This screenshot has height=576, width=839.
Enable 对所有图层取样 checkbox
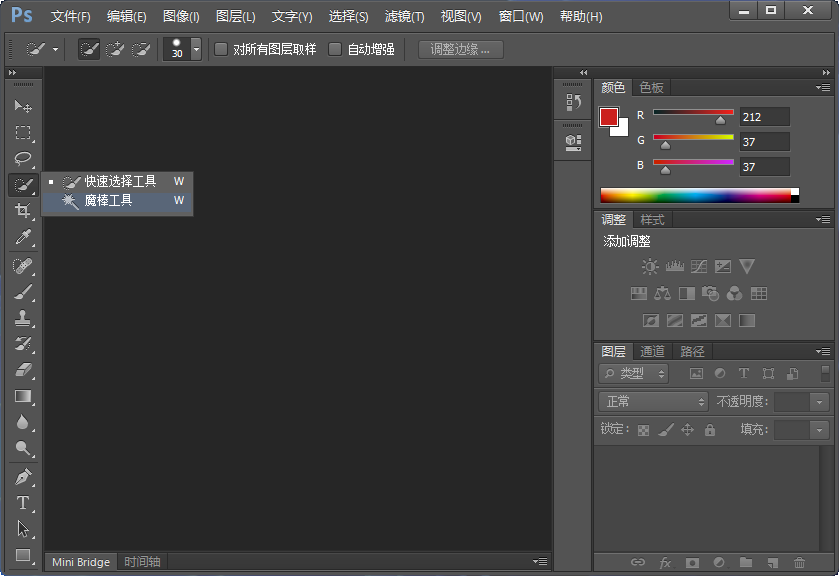(x=221, y=49)
